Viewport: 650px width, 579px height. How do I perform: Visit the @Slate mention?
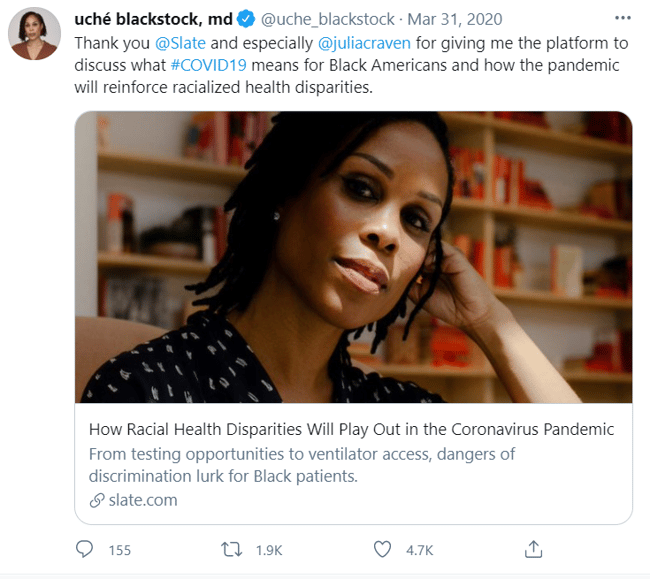180,43
